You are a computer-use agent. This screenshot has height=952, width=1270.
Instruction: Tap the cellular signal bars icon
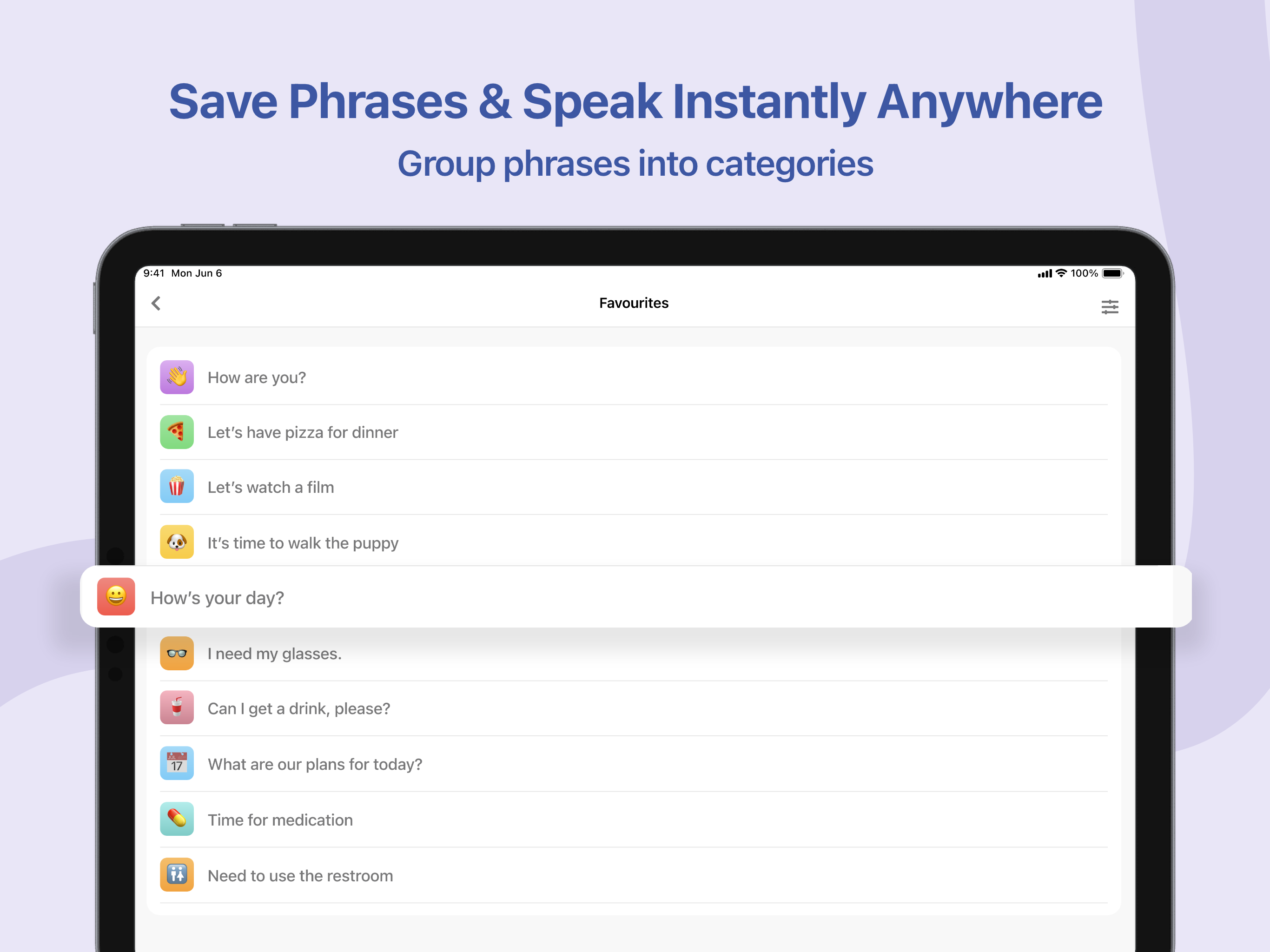click(1045, 274)
